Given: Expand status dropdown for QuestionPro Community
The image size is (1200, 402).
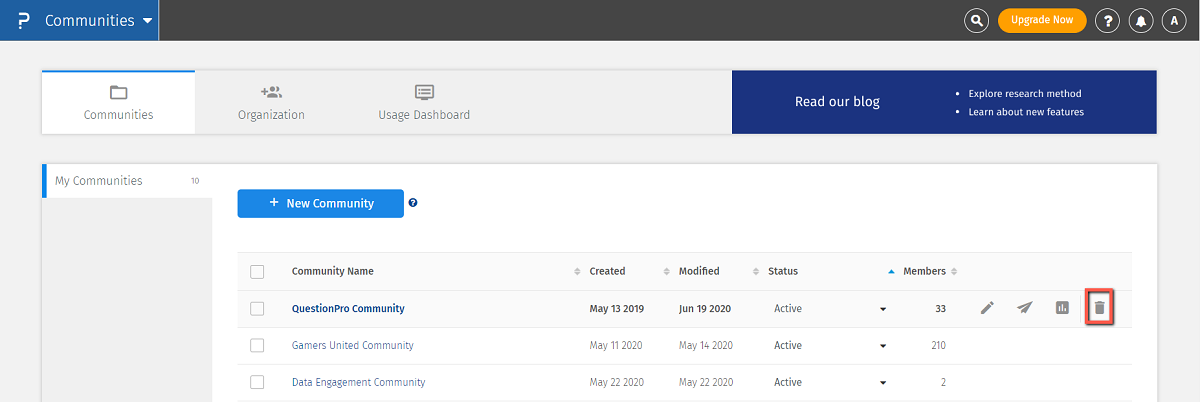Looking at the screenshot, I should [x=883, y=309].
